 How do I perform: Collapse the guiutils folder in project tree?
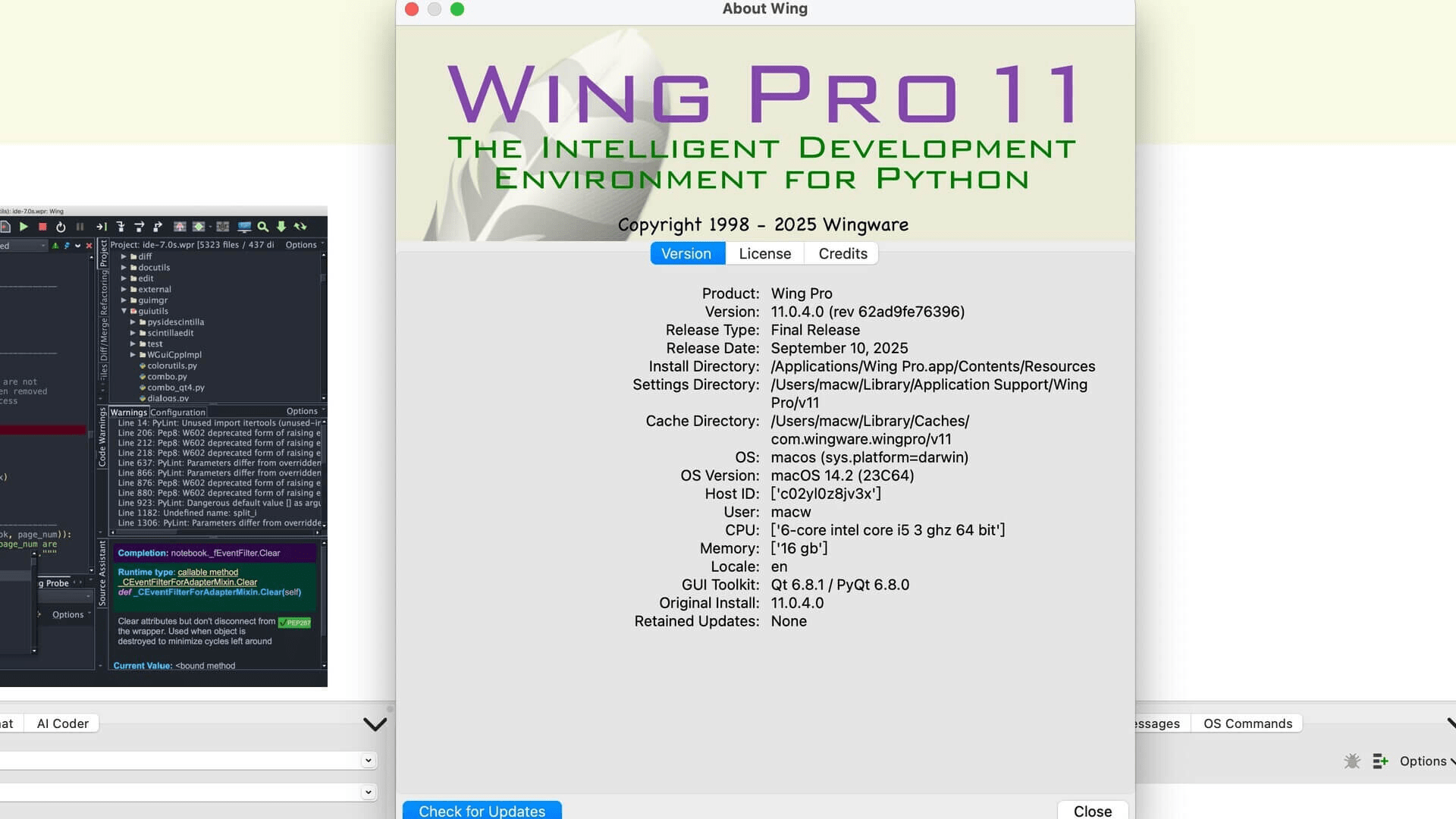click(x=124, y=311)
